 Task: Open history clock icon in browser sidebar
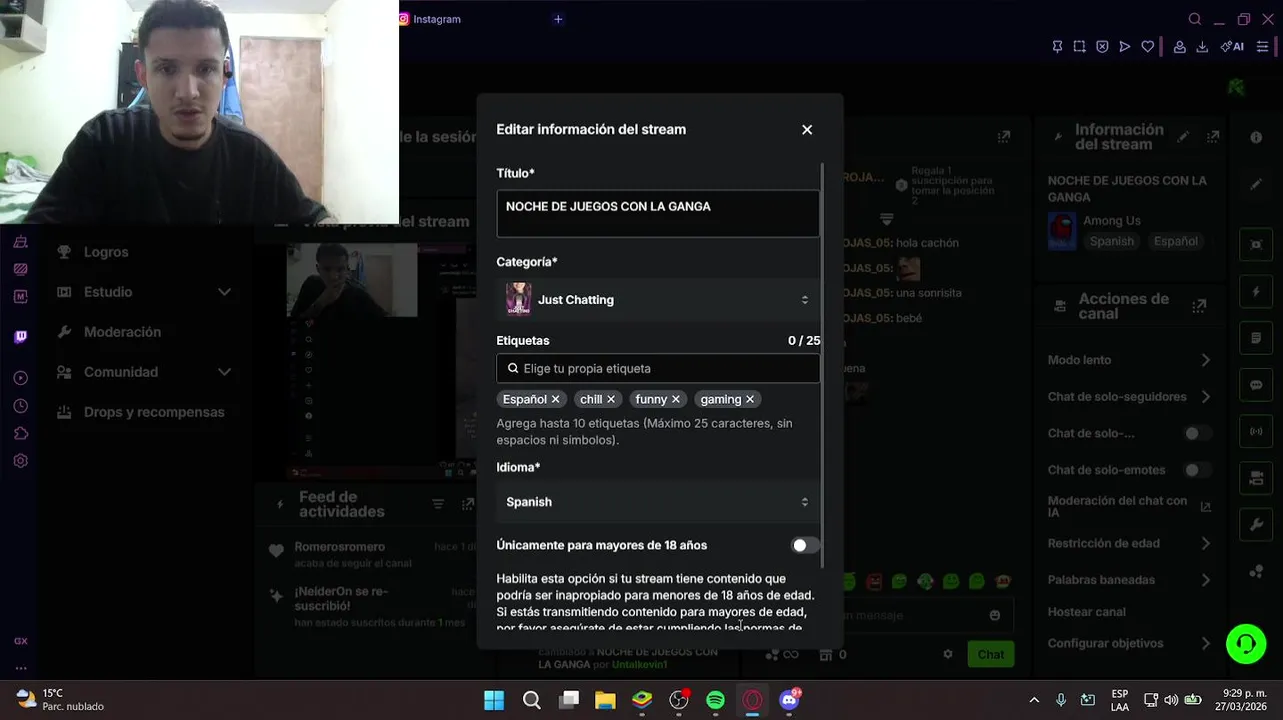[20, 406]
